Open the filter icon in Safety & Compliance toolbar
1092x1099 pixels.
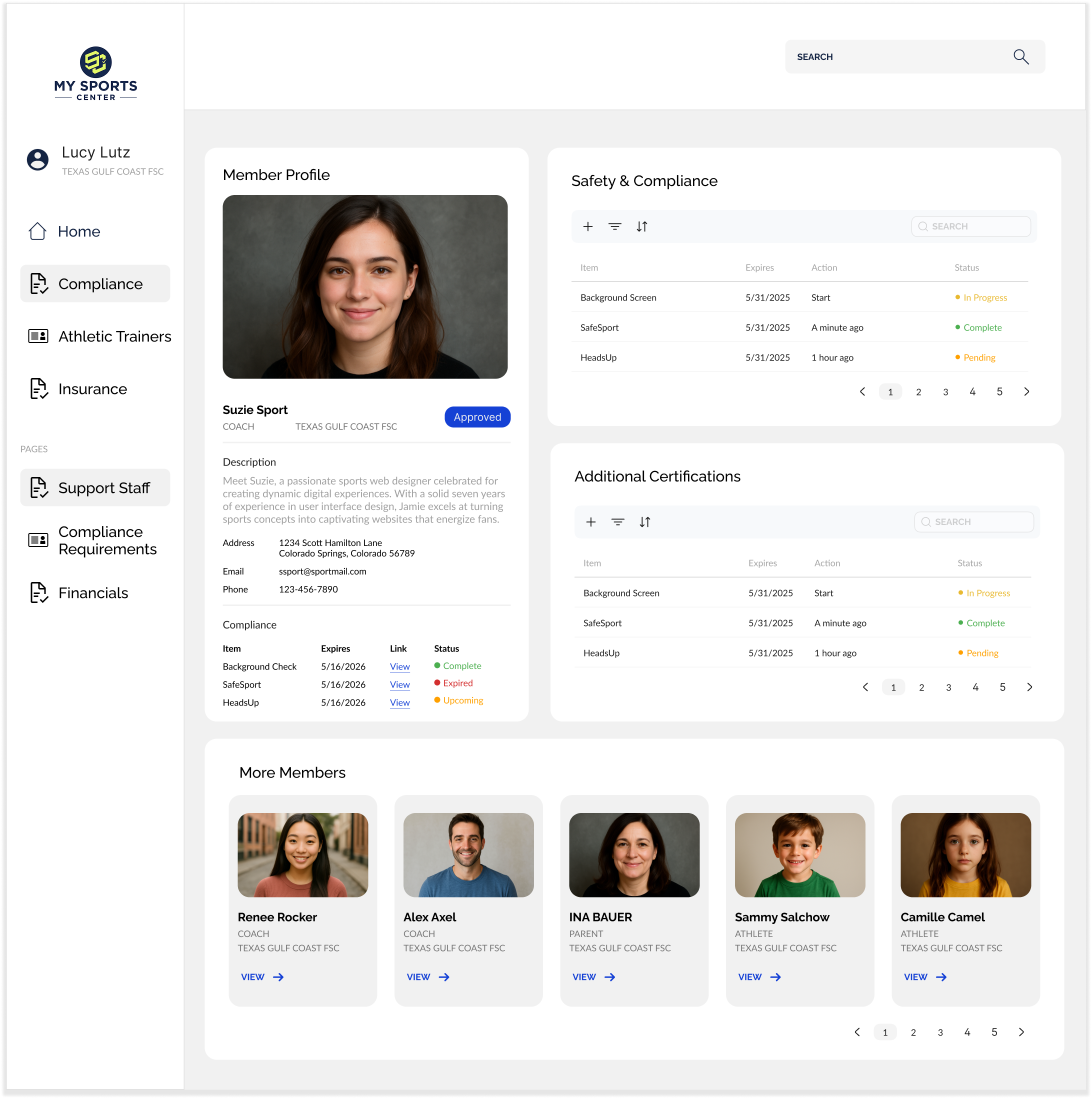(614, 226)
